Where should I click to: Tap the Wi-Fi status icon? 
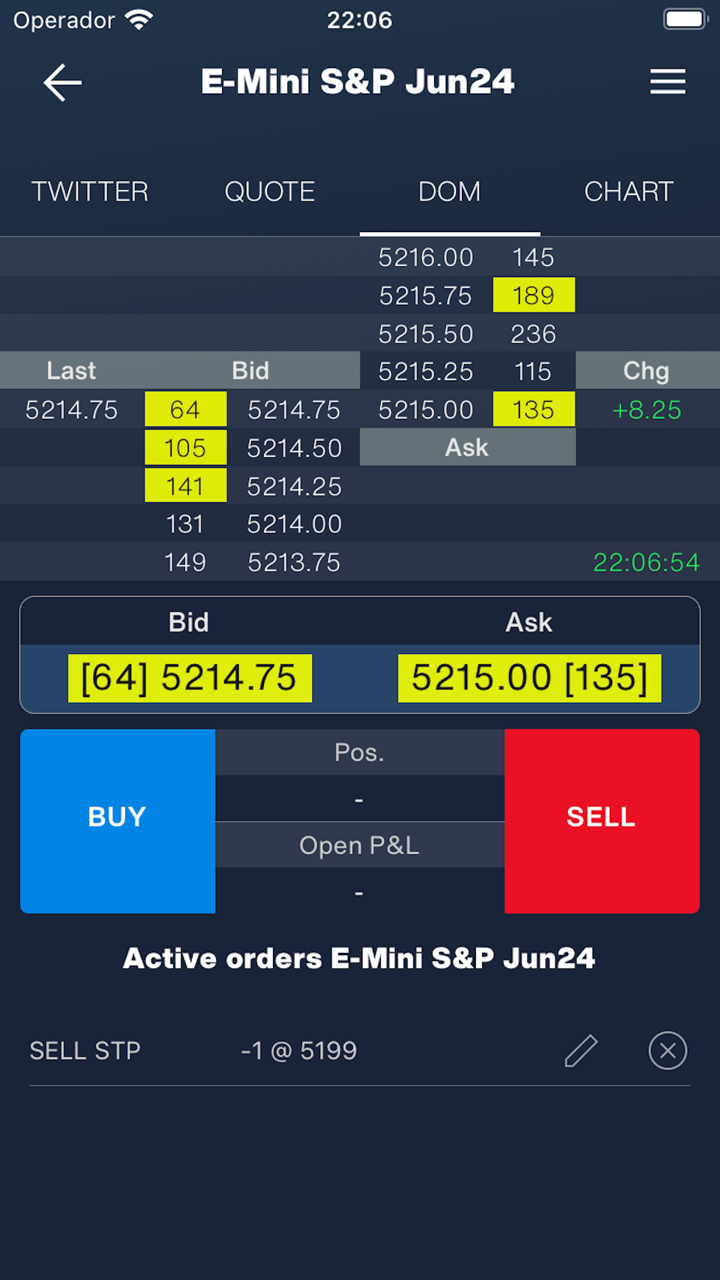[x=140, y=20]
